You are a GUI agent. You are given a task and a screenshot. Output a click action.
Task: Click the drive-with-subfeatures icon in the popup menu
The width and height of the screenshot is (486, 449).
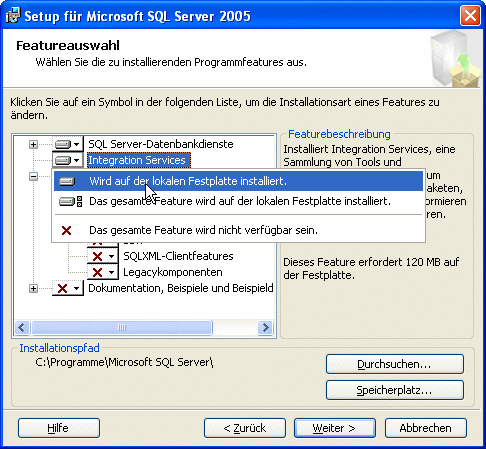70,201
